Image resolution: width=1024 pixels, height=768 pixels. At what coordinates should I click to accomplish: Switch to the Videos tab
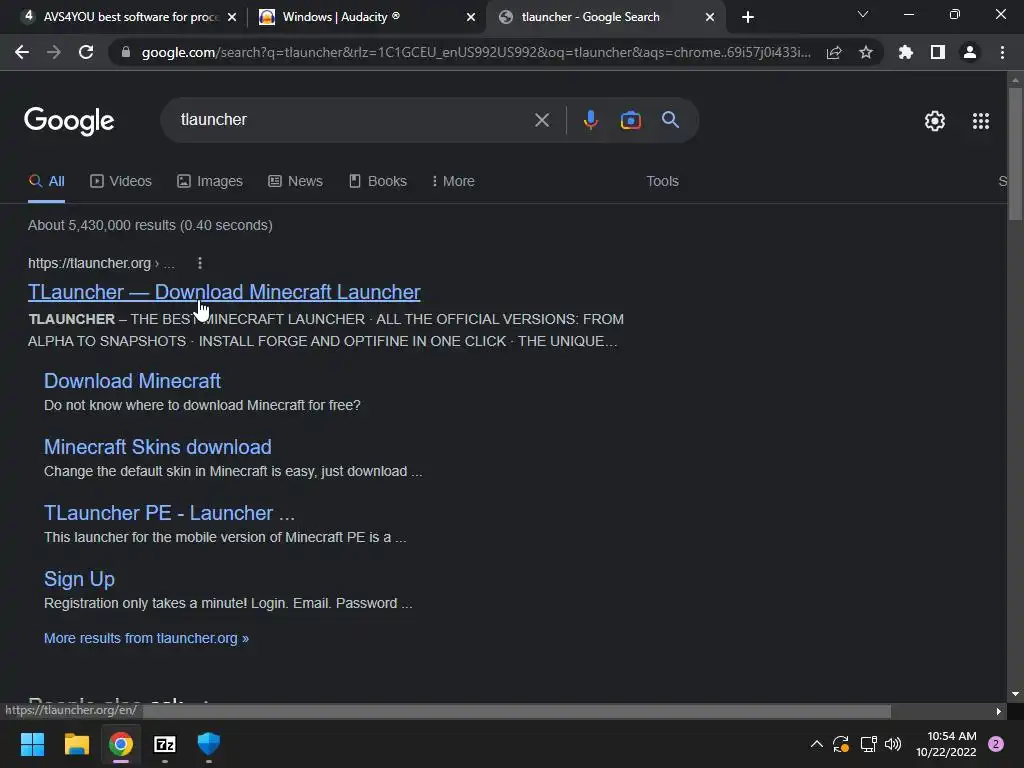121,182
